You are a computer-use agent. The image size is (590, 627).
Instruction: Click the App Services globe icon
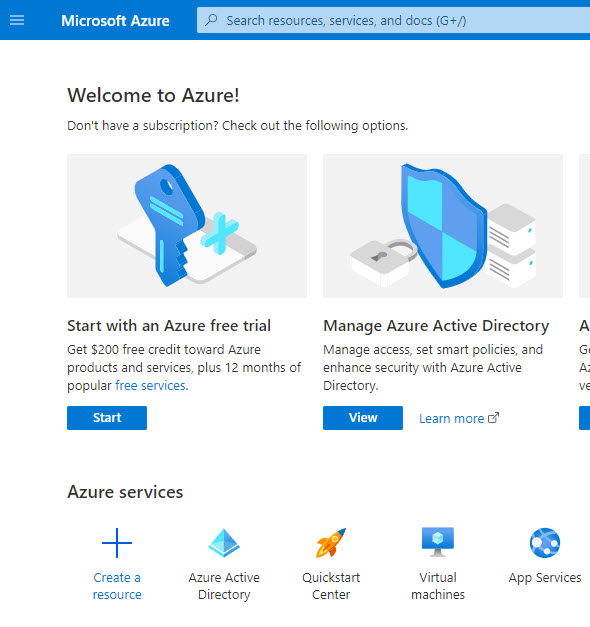(545, 543)
